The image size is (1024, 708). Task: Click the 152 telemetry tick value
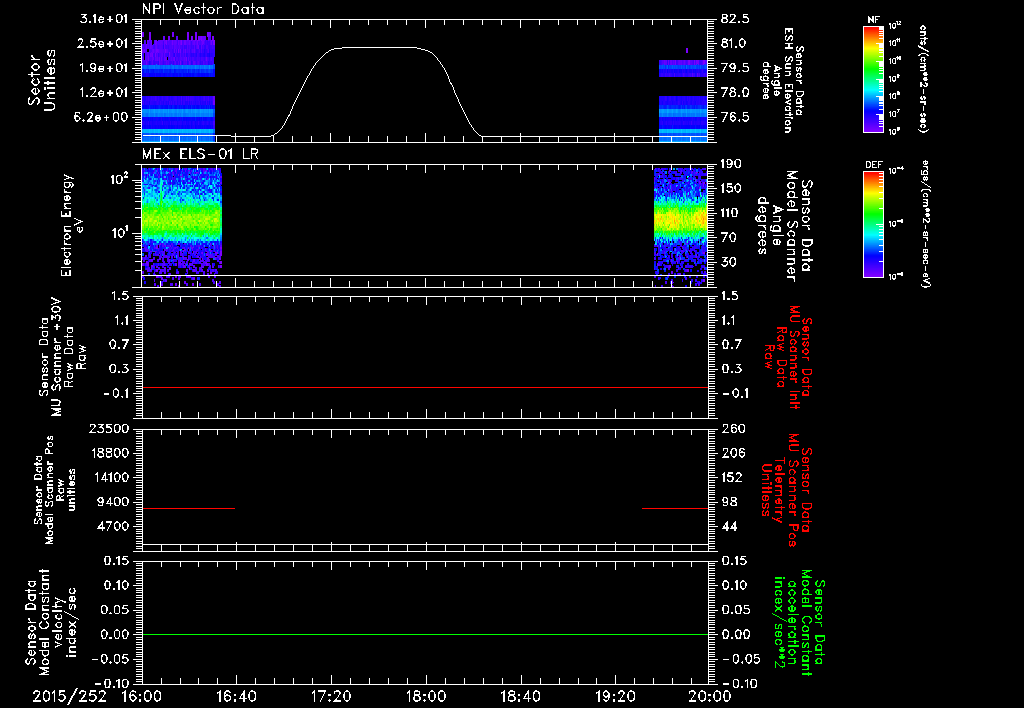(x=732, y=477)
